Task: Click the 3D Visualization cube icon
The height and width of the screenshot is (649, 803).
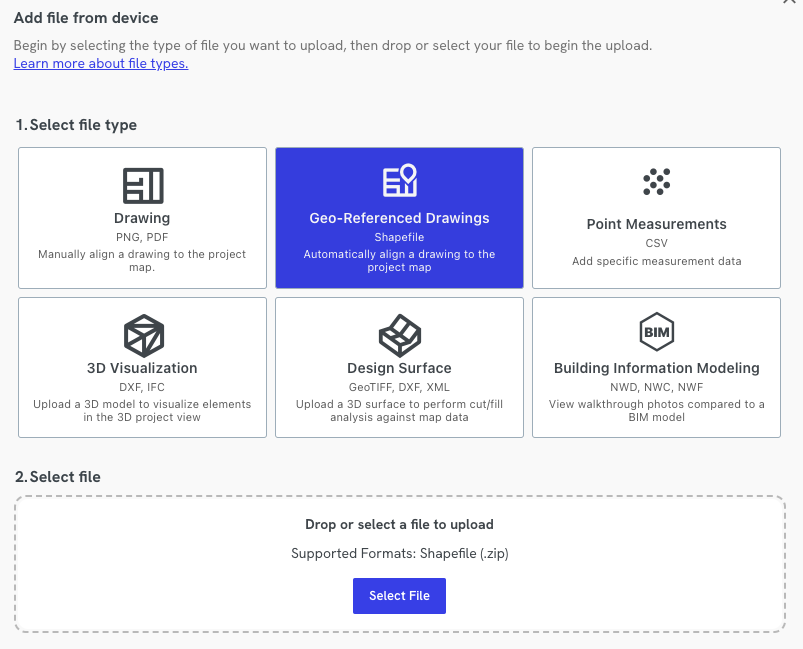Action: coord(143,335)
